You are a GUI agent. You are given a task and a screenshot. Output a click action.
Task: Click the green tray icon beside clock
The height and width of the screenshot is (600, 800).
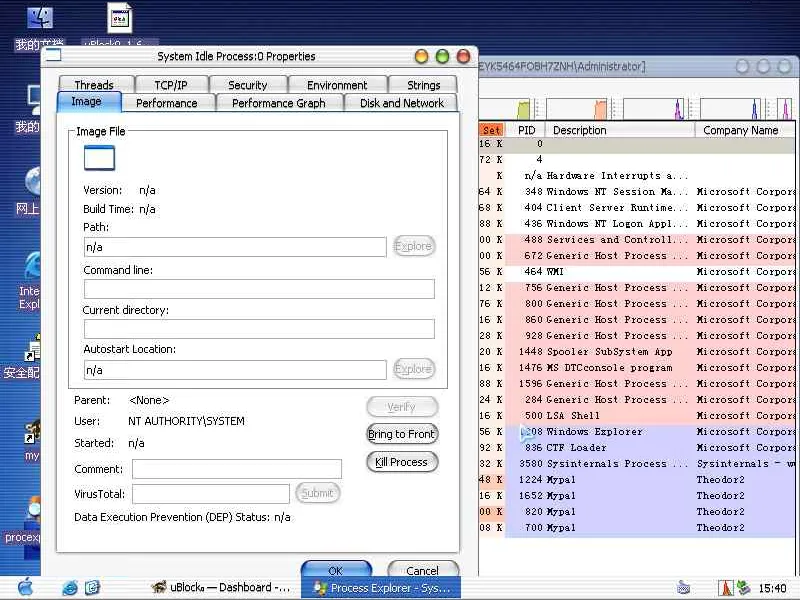pos(743,588)
